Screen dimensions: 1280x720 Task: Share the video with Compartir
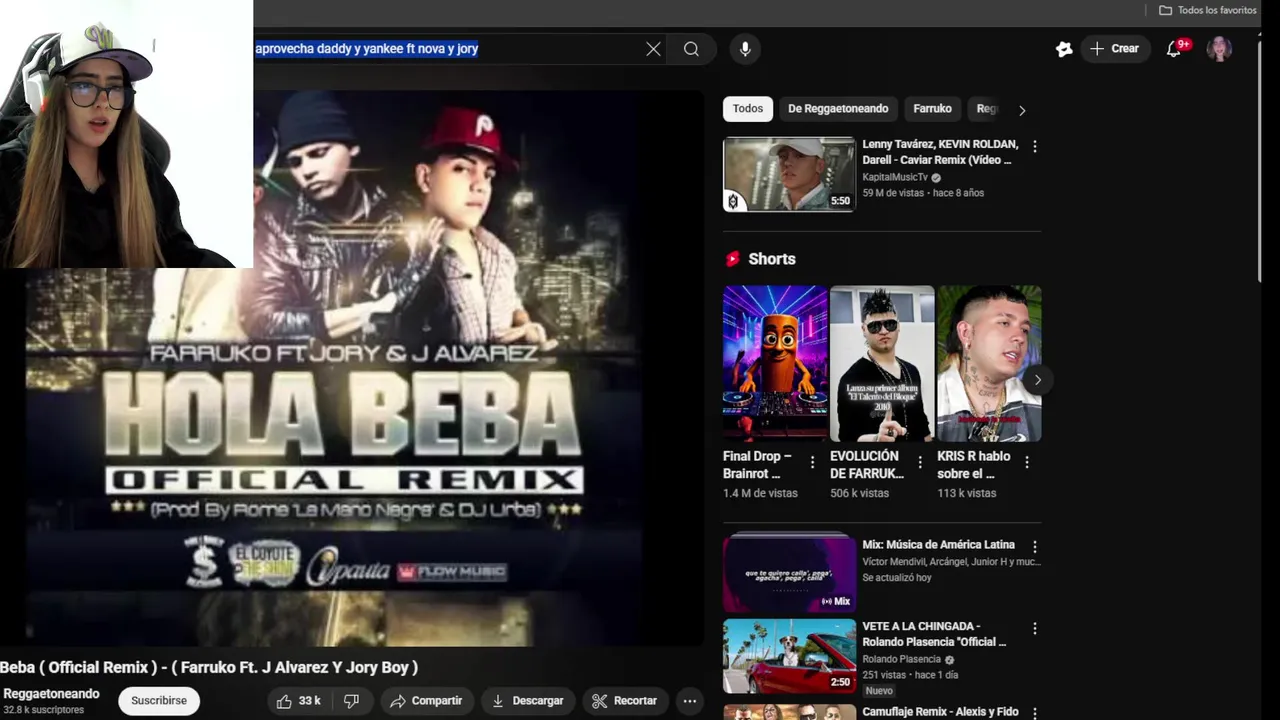tap(426, 701)
